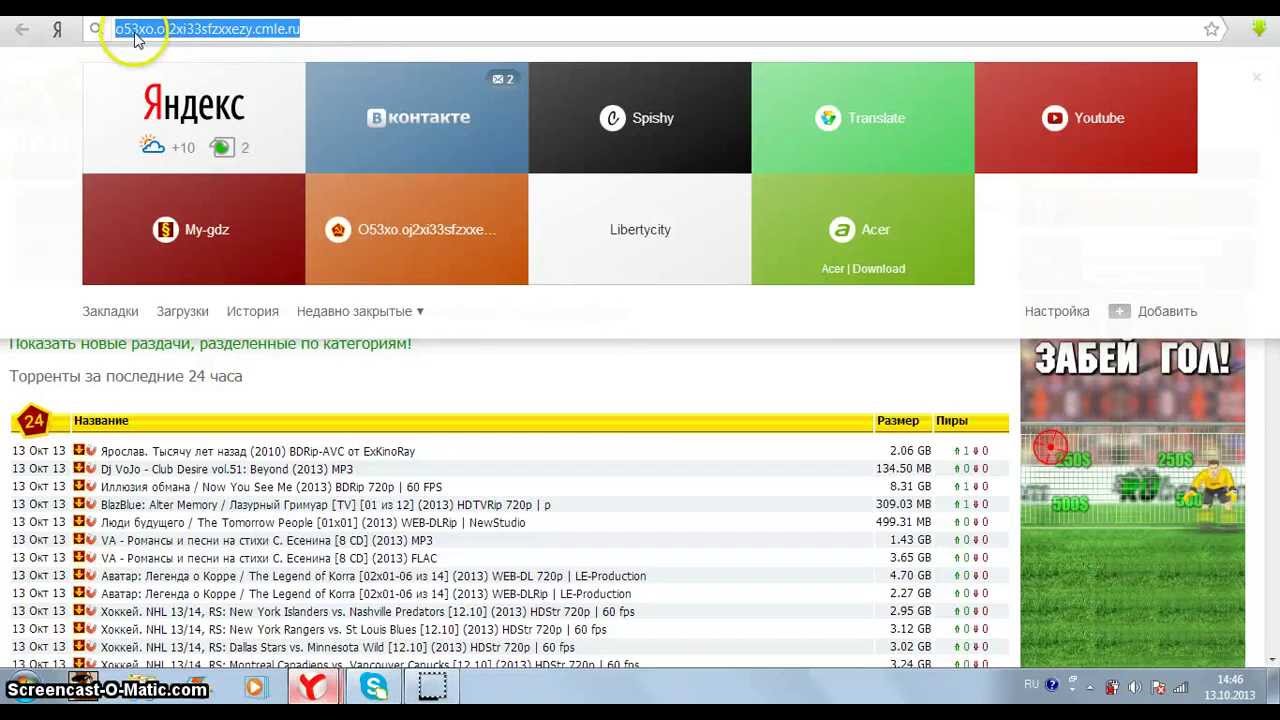This screenshot has height=720, width=1280.
Task: Open torrent 'Иллюзия обмана / Now You See Me'
Action: 271,487
